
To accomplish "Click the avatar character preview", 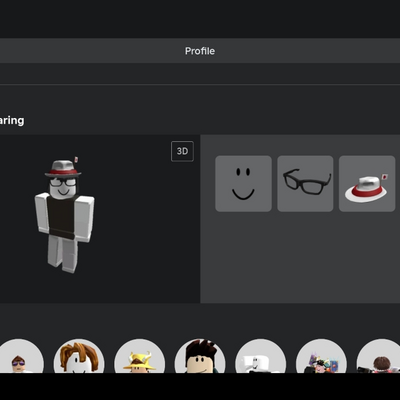I will 64,215.
